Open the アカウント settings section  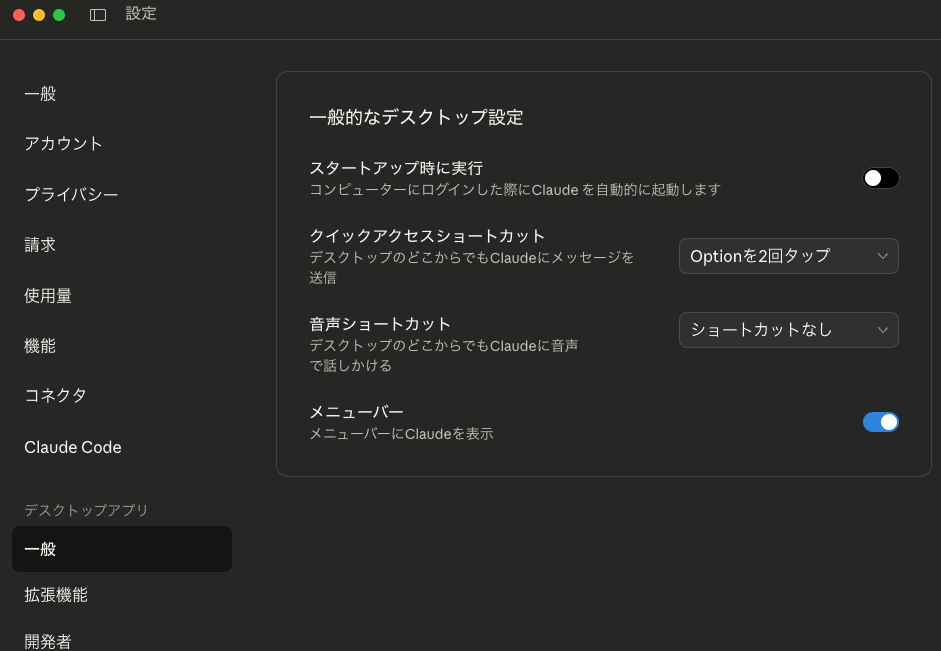64,144
